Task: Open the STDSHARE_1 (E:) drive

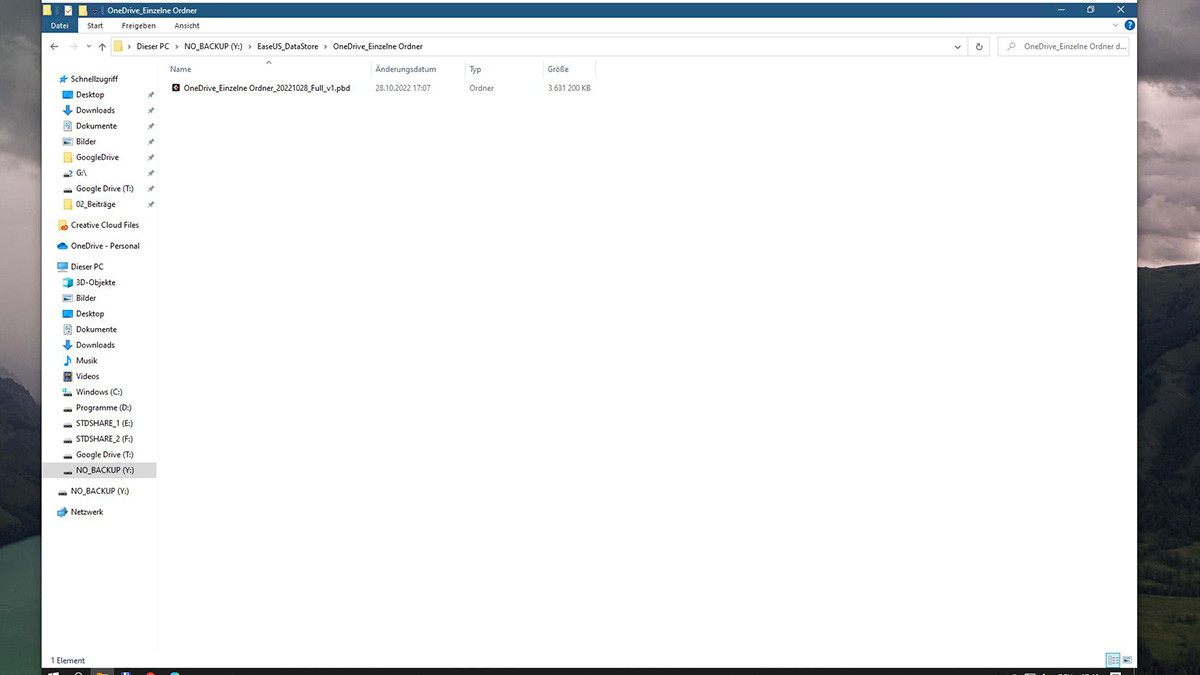Action: tap(104, 423)
